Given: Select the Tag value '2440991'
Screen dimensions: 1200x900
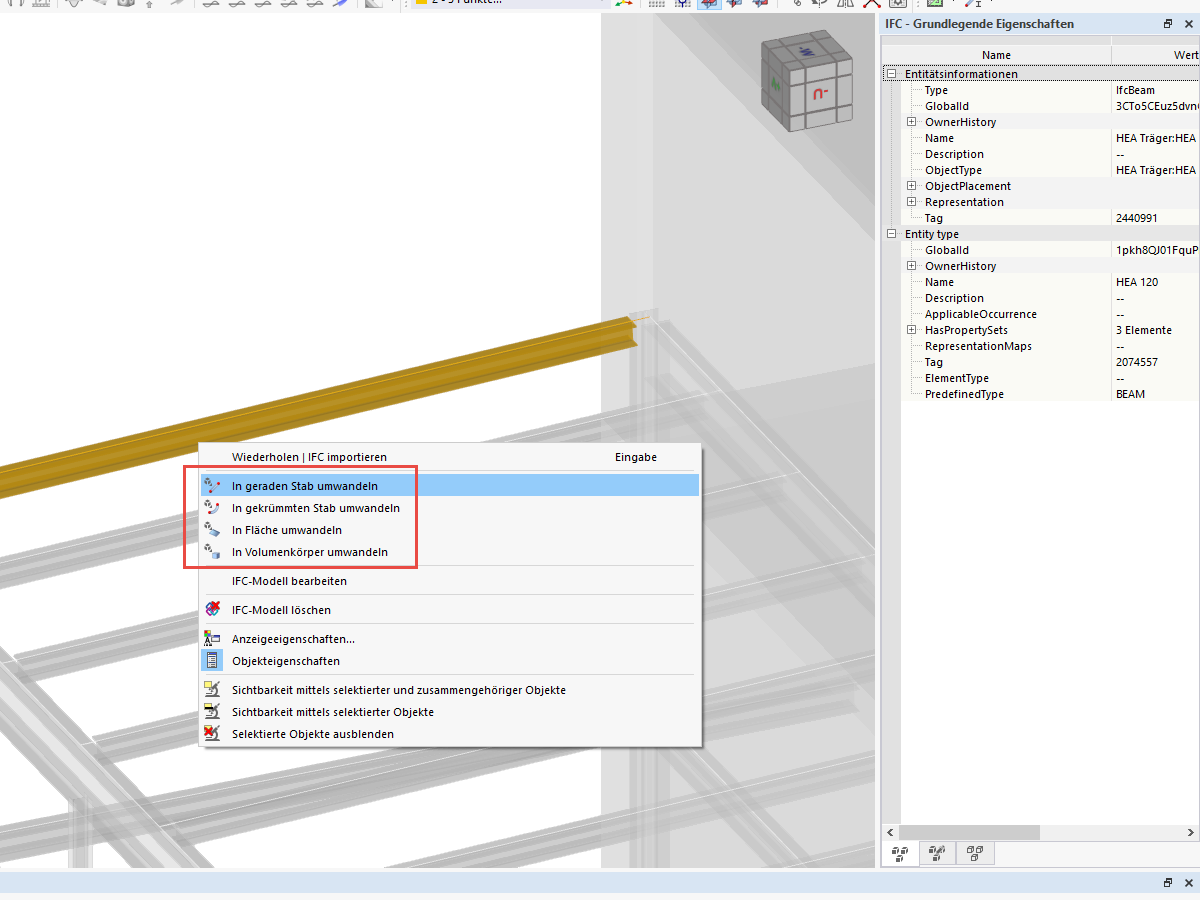Looking at the screenshot, I should [x=1137, y=218].
